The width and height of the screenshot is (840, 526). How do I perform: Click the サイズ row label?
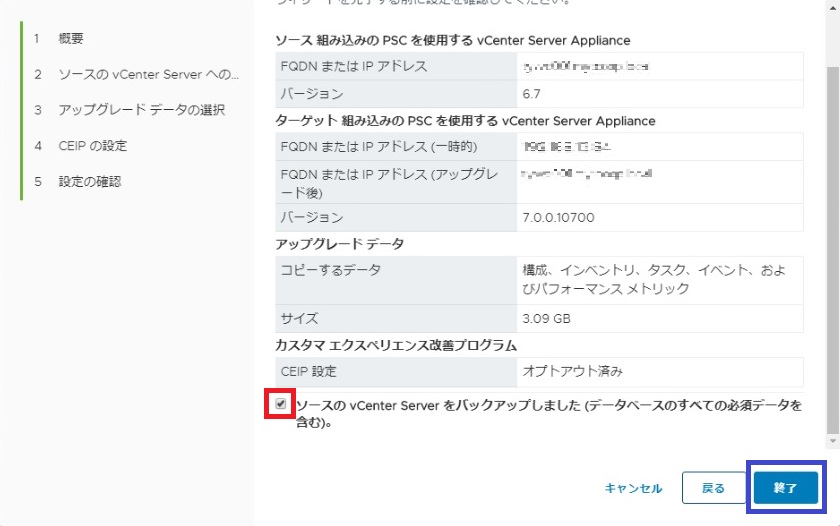tap(299, 319)
